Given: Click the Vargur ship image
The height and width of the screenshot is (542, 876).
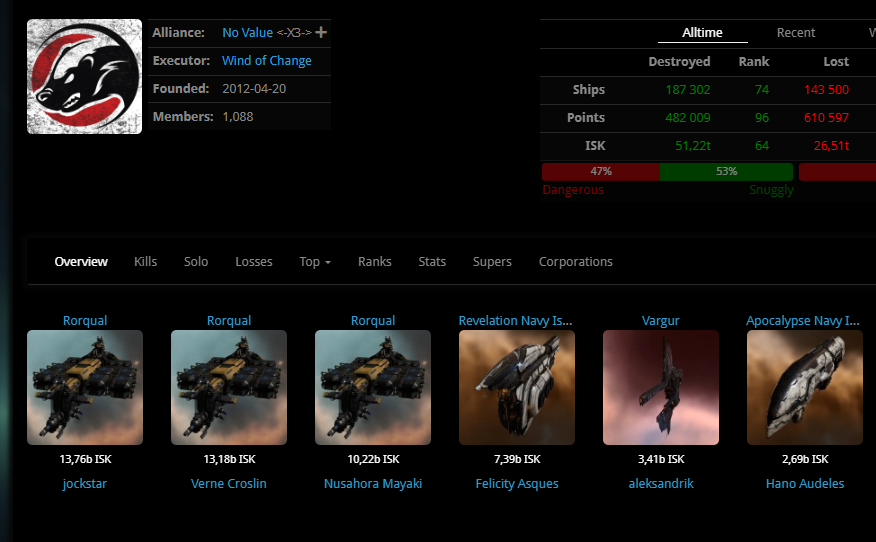Looking at the screenshot, I should [661, 387].
